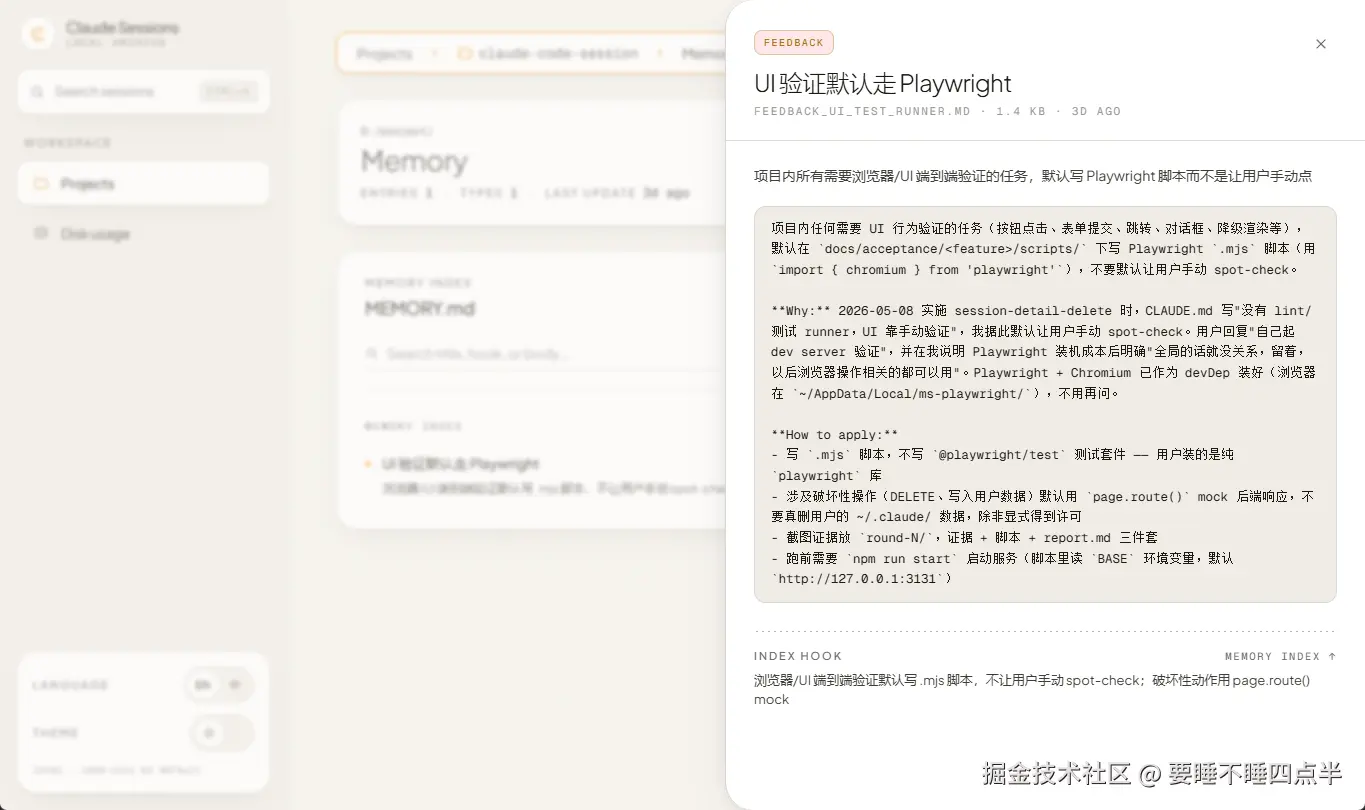
Task: Click the Claude Sessions logo icon
Action: point(38,35)
